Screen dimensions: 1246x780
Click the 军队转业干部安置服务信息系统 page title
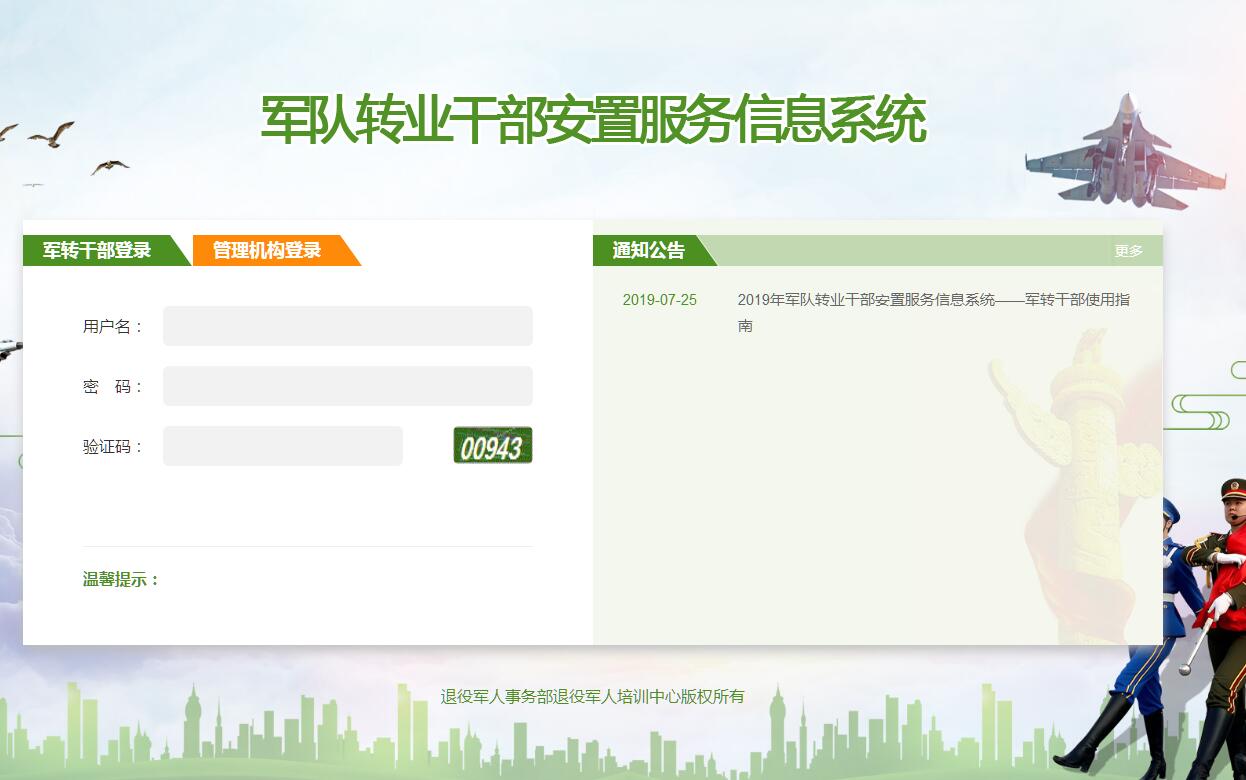tap(593, 121)
